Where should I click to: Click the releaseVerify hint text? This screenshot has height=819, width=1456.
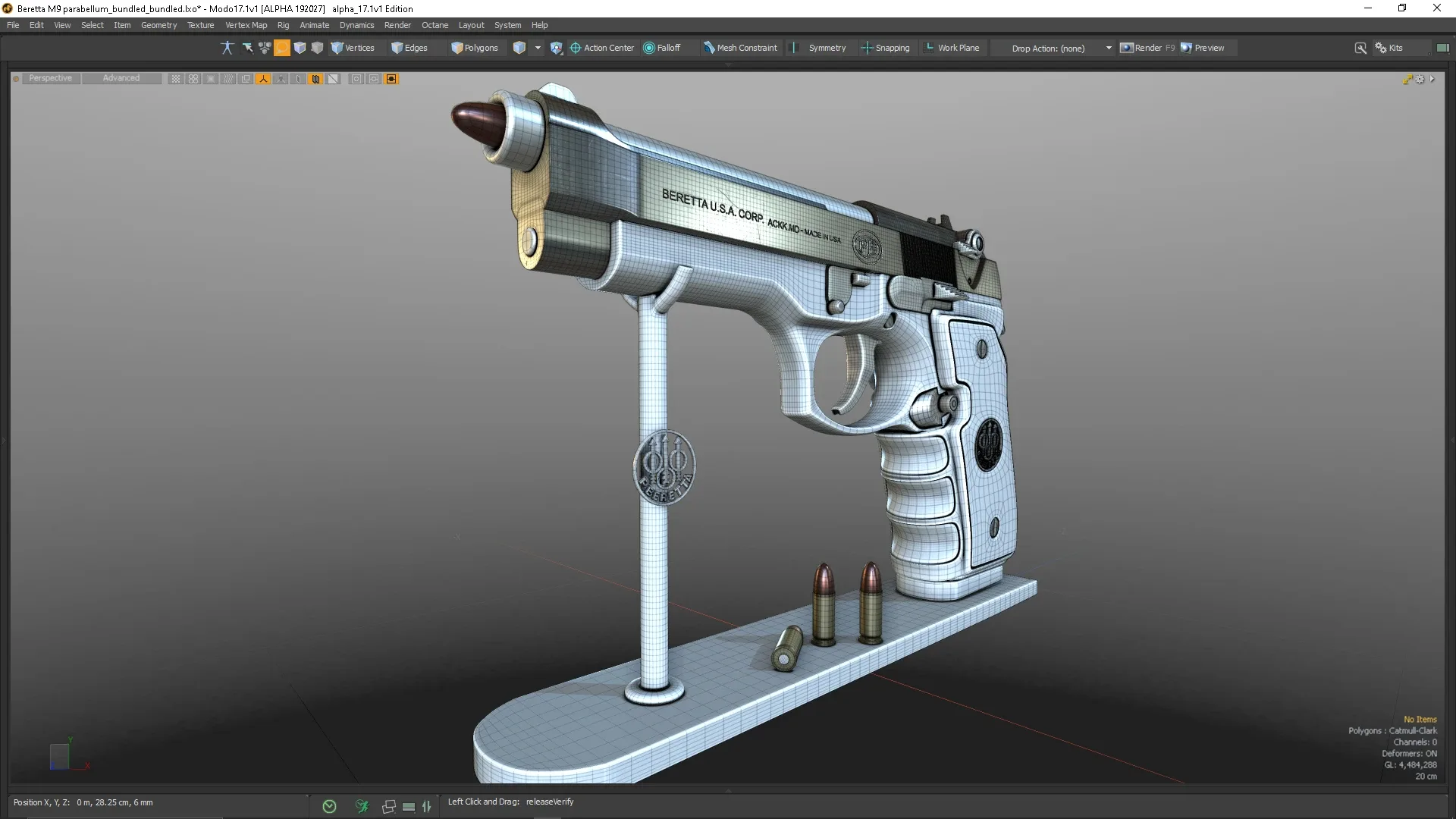click(550, 802)
